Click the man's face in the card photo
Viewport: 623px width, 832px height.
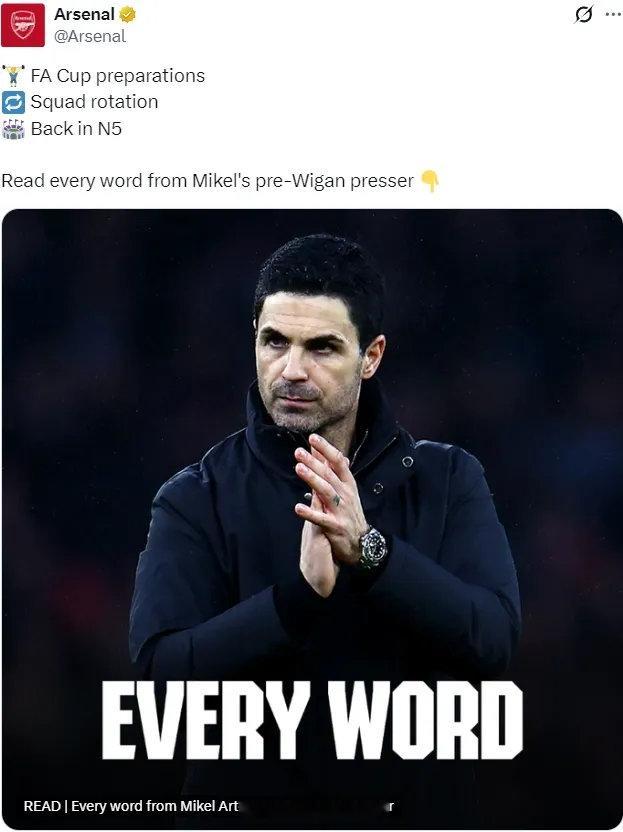point(309,361)
